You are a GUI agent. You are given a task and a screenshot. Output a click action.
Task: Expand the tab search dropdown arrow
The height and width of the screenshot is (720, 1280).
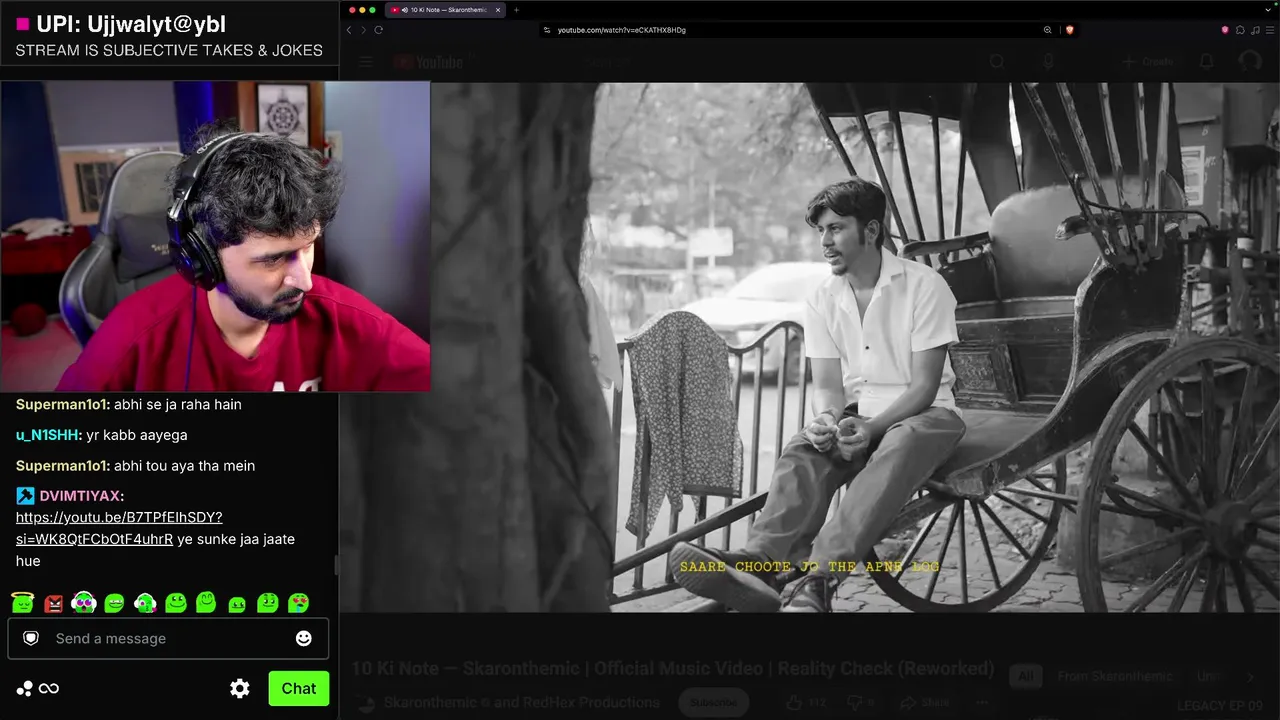[x=1270, y=10]
